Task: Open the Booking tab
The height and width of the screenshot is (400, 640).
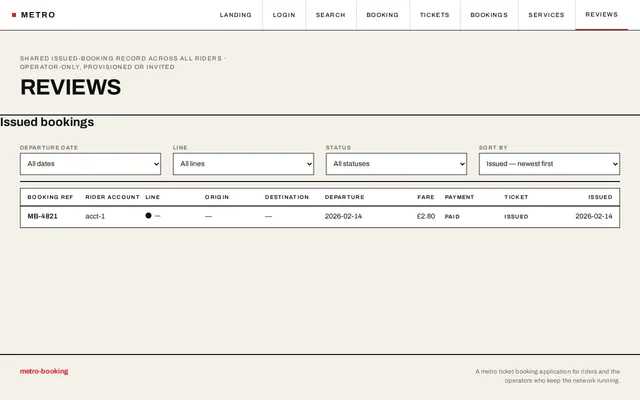Action: (x=382, y=15)
